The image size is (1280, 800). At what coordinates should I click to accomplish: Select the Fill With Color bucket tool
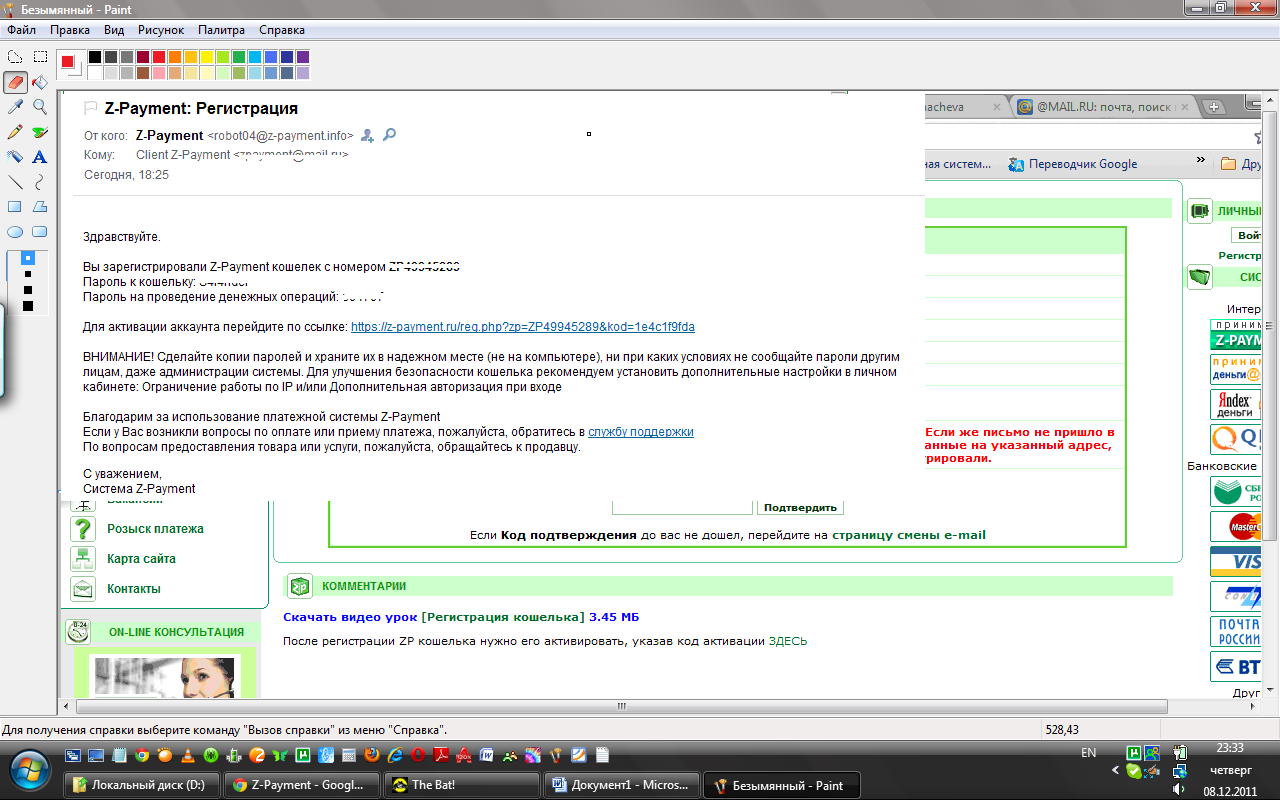[x=40, y=82]
